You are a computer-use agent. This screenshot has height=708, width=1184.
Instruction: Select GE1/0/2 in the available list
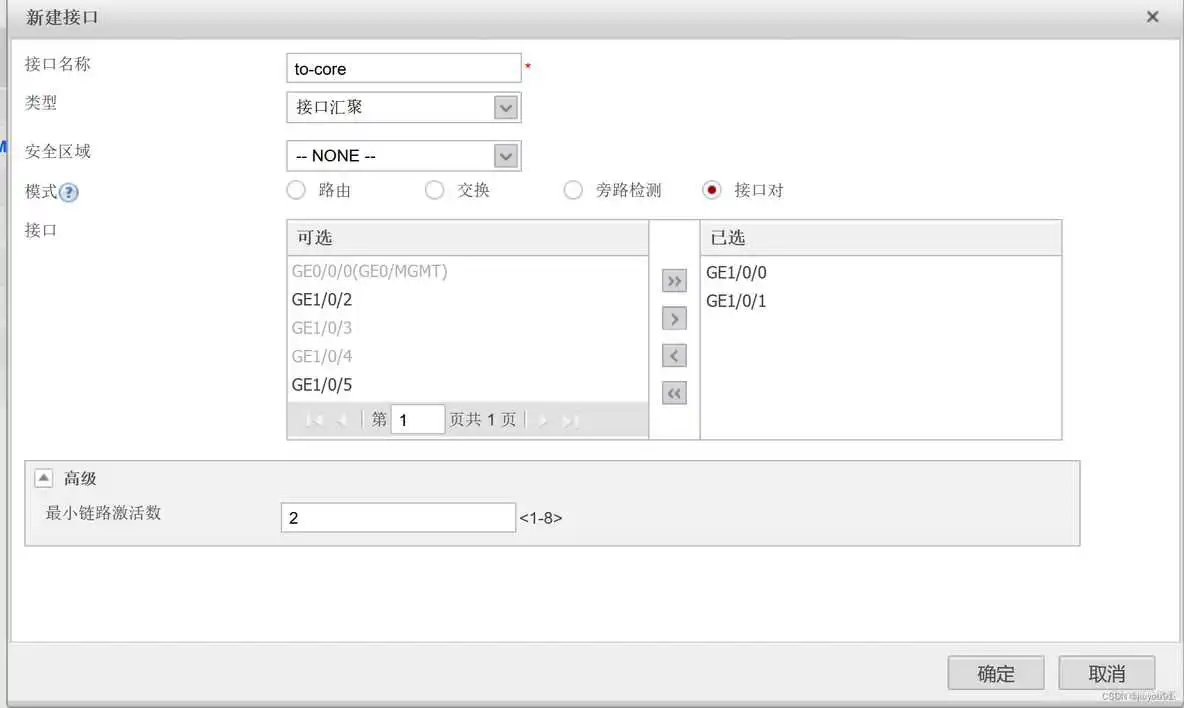pos(320,299)
